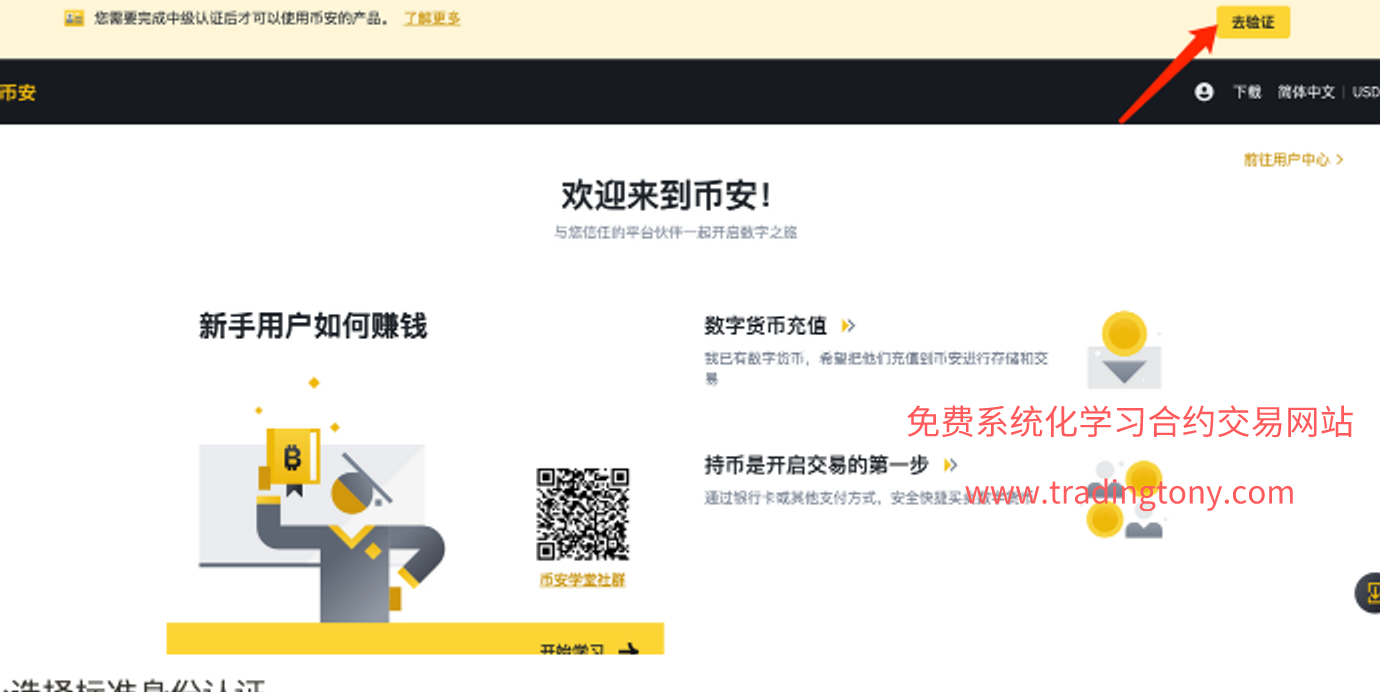
Task: Click the 币安 logo in the header
Action: point(17,92)
